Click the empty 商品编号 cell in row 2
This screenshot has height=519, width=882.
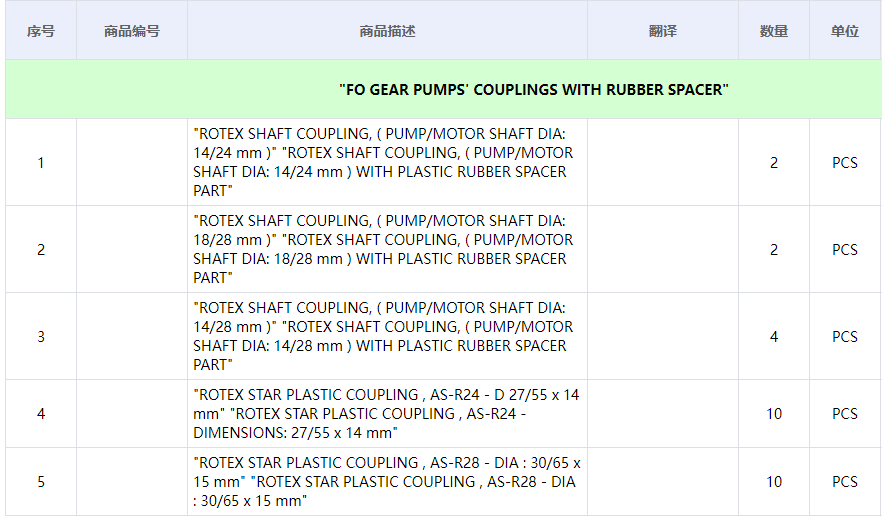(132, 249)
